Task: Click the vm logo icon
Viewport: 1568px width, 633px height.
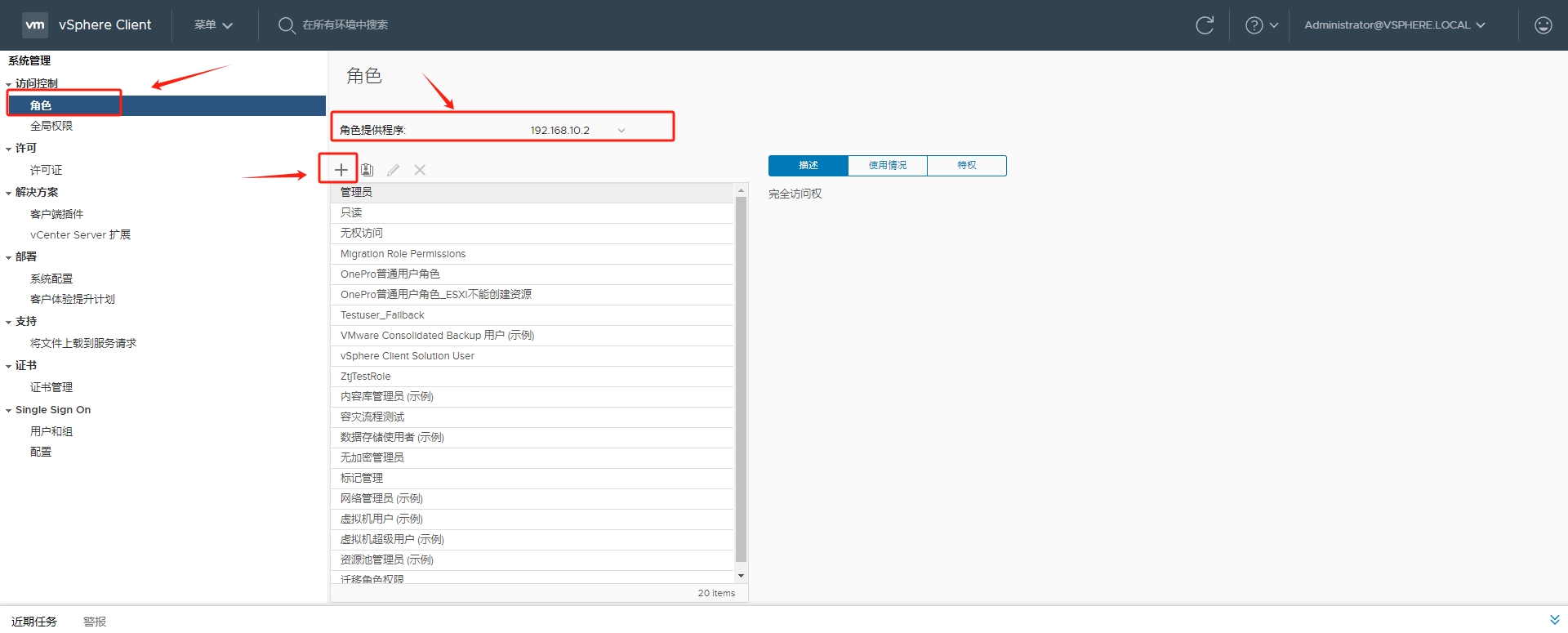Action: [35, 25]
